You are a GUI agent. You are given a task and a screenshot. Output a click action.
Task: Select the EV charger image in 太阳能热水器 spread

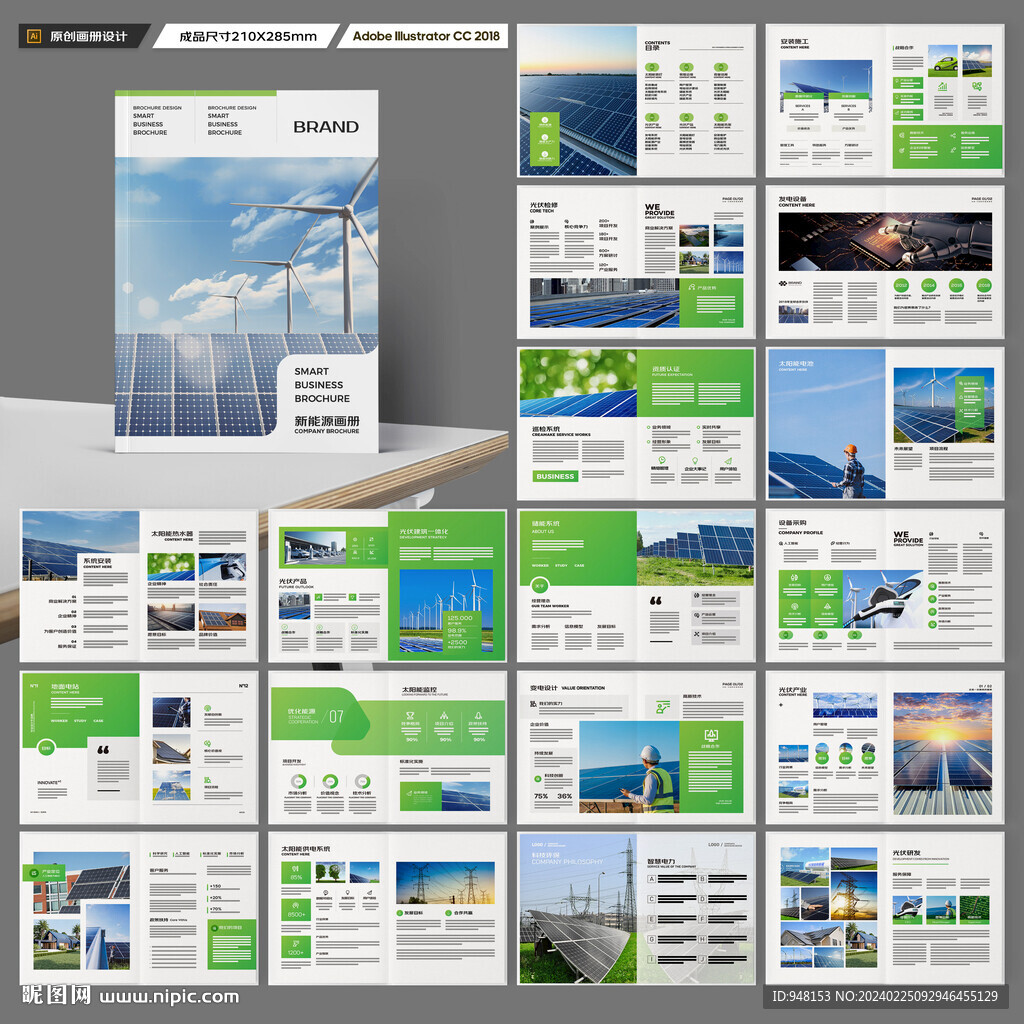click(x=222, y=567)
